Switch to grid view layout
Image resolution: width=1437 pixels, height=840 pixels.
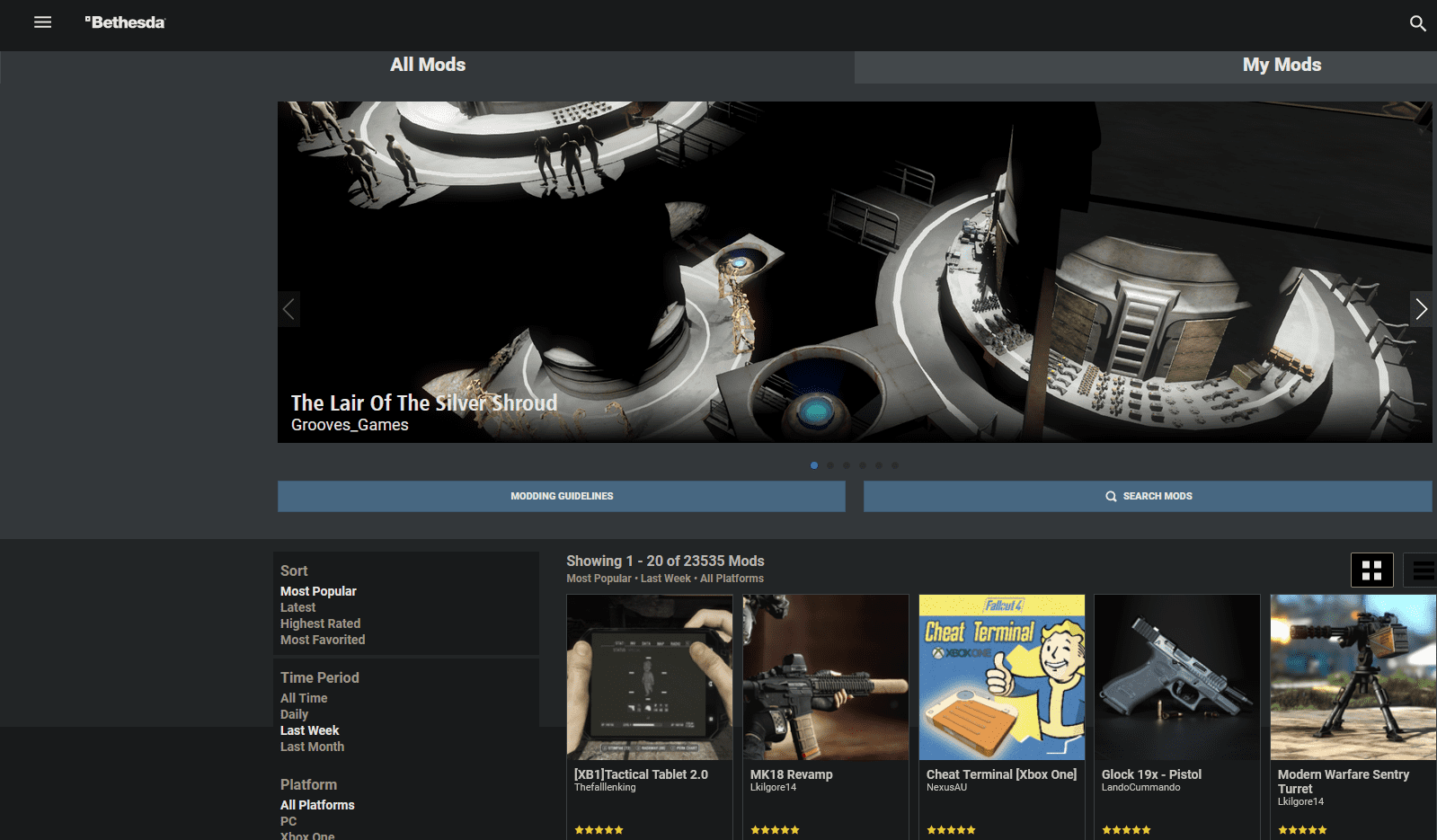pos(1371,570)
